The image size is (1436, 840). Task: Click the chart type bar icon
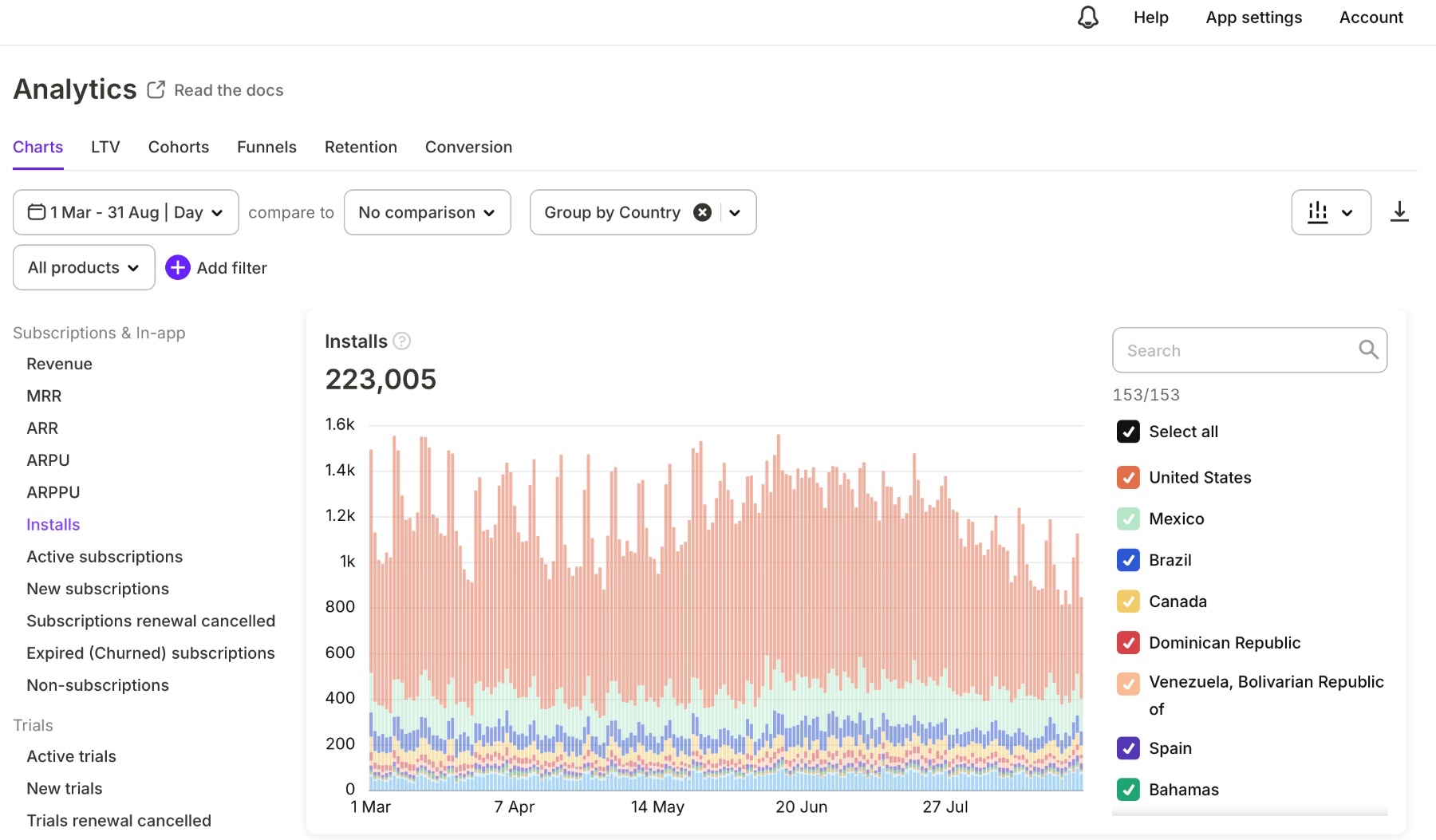[1318, 212]
